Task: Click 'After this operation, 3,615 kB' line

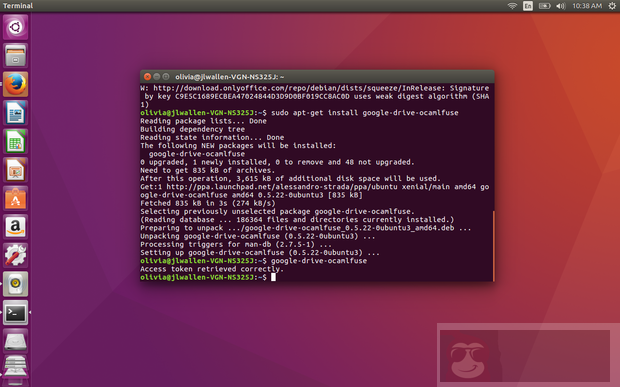Action: coord(290,179)
